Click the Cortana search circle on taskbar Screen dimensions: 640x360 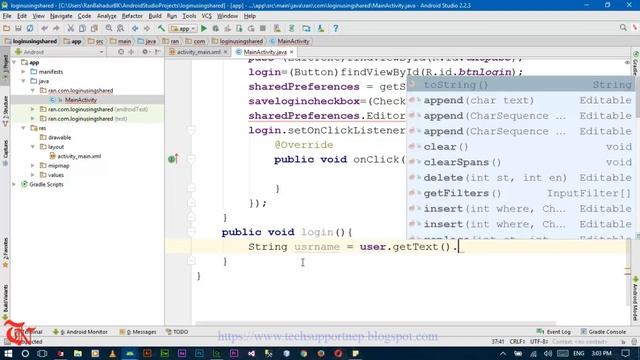point(25,353)
